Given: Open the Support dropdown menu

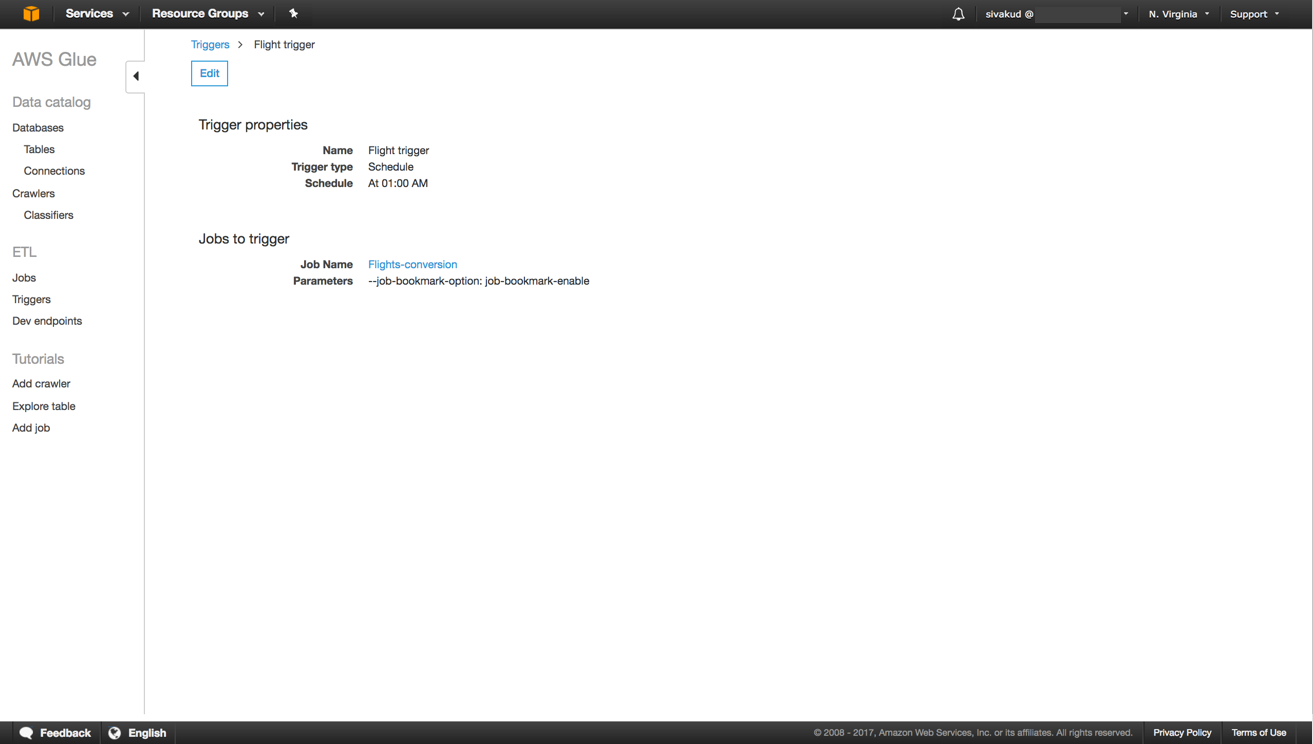Looking at the screenshot, I should coord(1254,14).
